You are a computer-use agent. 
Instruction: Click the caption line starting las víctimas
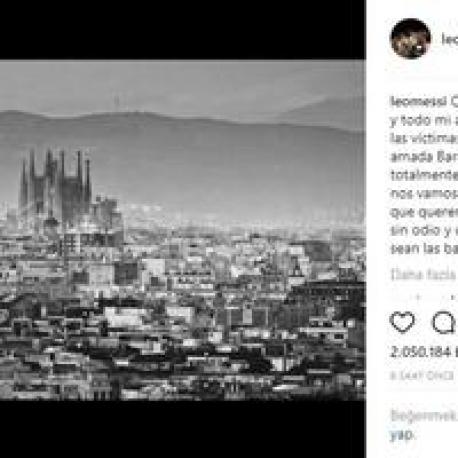(424, 138)
